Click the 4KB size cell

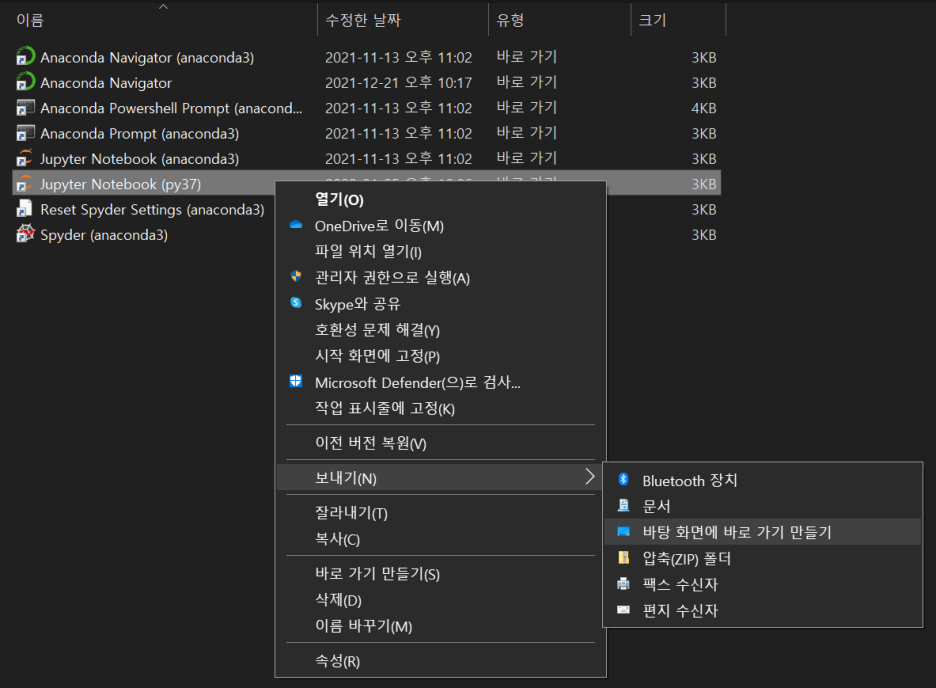704,108
